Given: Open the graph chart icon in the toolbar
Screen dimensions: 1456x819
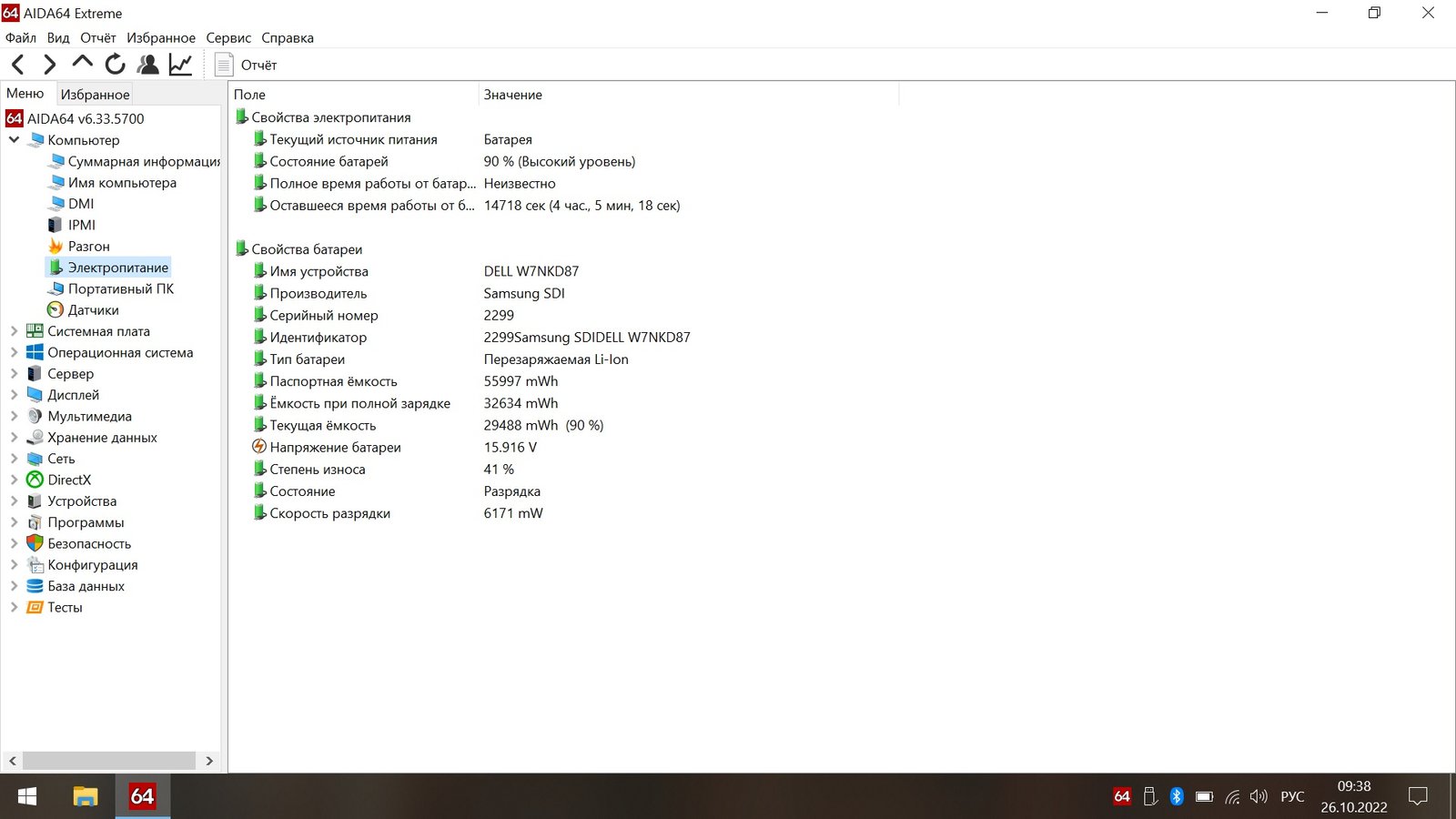Looking at the screenshot, I should pyautogui.click(x=181, y=65).
